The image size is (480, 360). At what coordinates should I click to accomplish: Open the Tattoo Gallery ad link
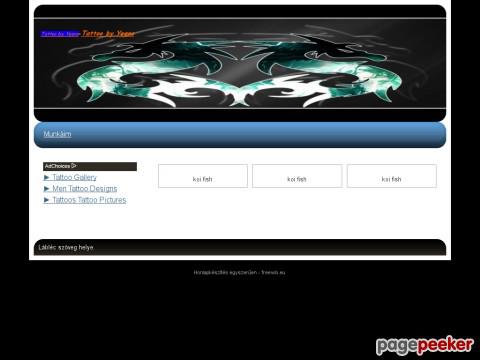[x=75, y=177]
